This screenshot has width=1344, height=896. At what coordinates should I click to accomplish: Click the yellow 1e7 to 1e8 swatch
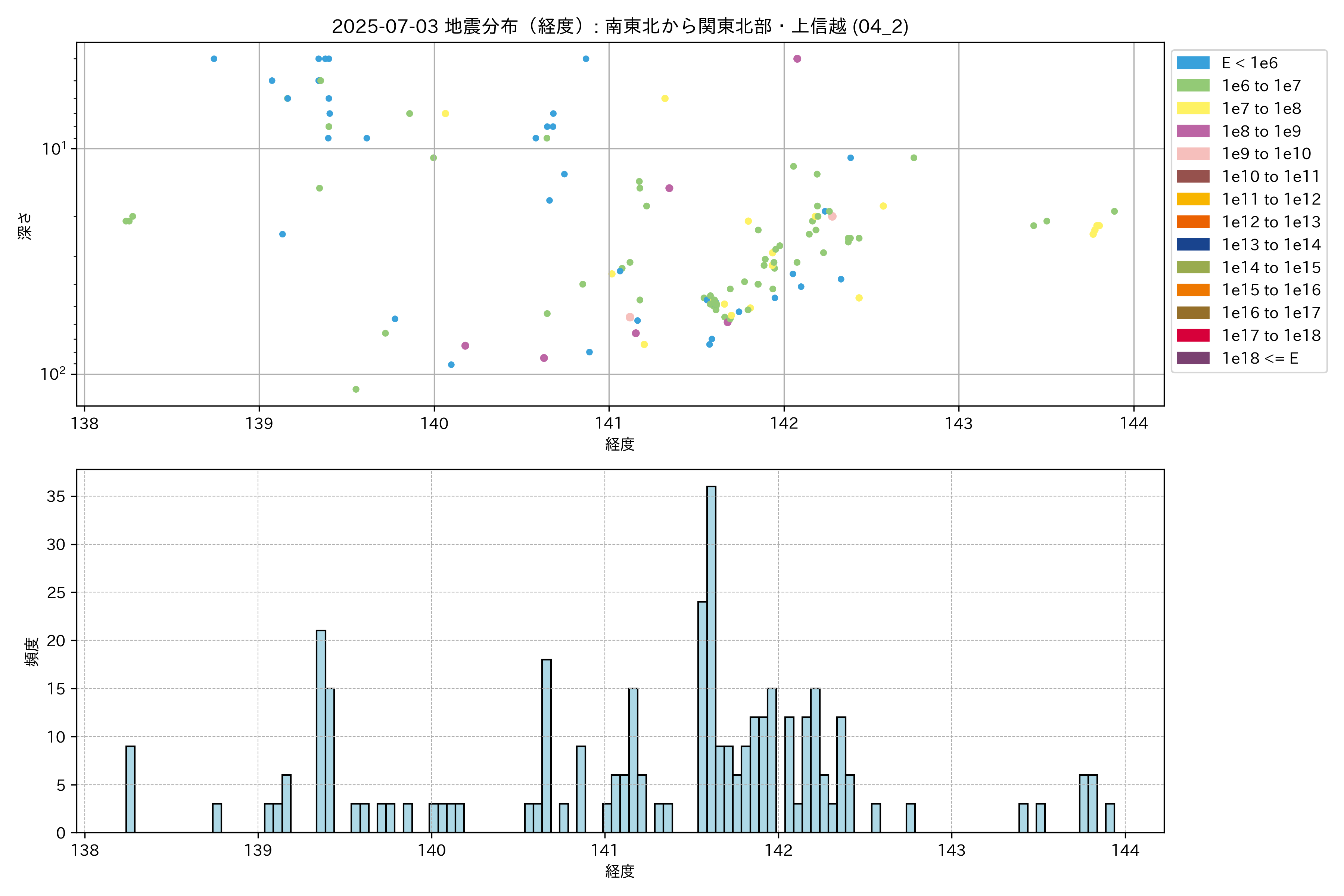pos(1192,109)
